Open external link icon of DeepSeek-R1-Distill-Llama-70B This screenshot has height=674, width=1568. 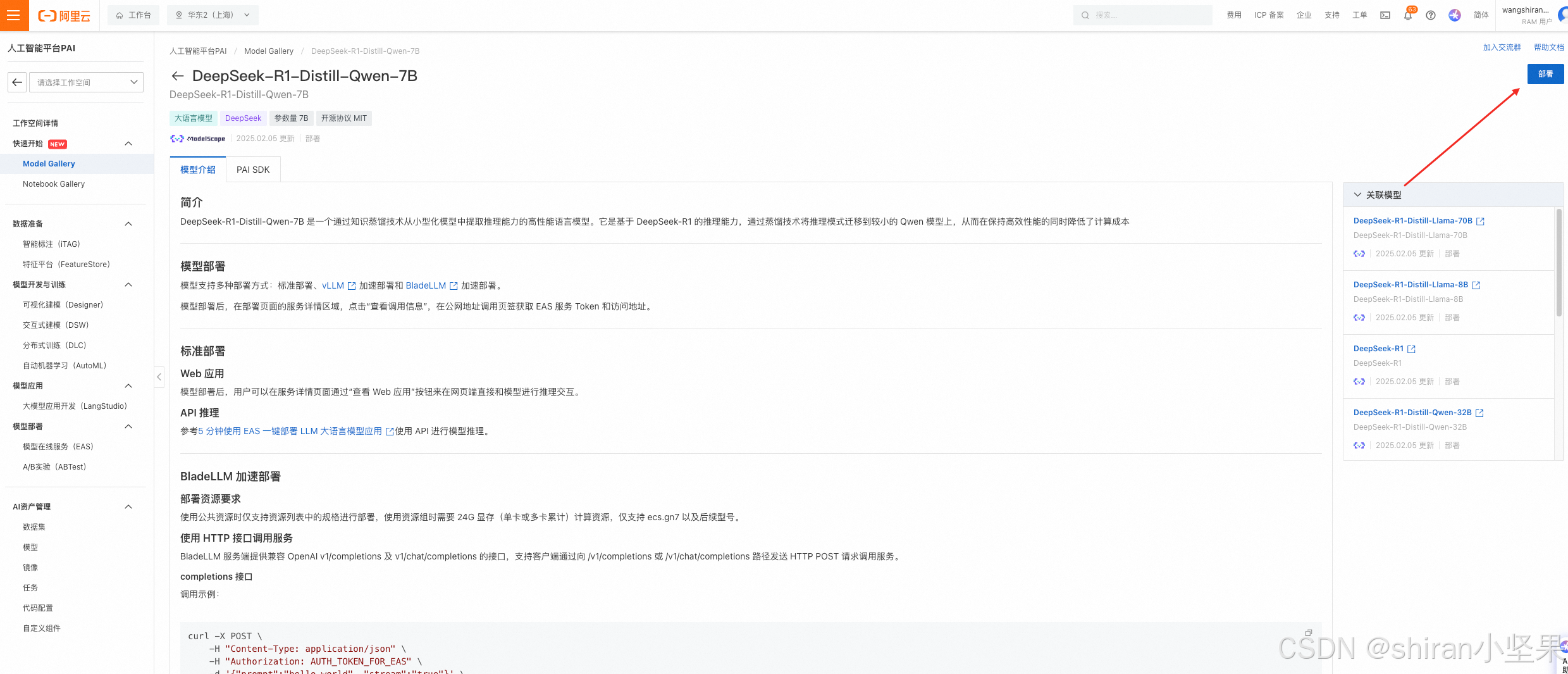pos(1480,222)
